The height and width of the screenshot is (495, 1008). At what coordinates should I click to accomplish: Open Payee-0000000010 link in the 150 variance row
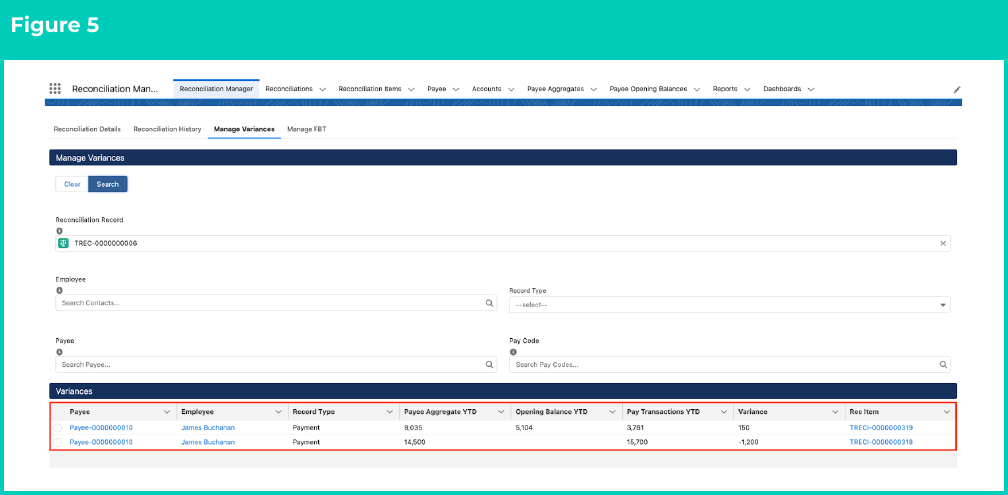[x=101, y=428]
